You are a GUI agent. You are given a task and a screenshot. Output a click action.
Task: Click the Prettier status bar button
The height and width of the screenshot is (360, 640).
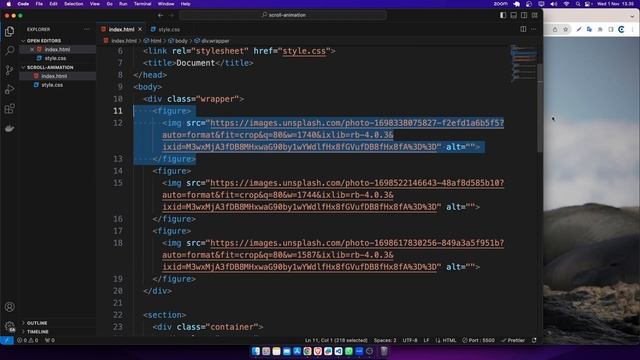[x=513, y=340]
